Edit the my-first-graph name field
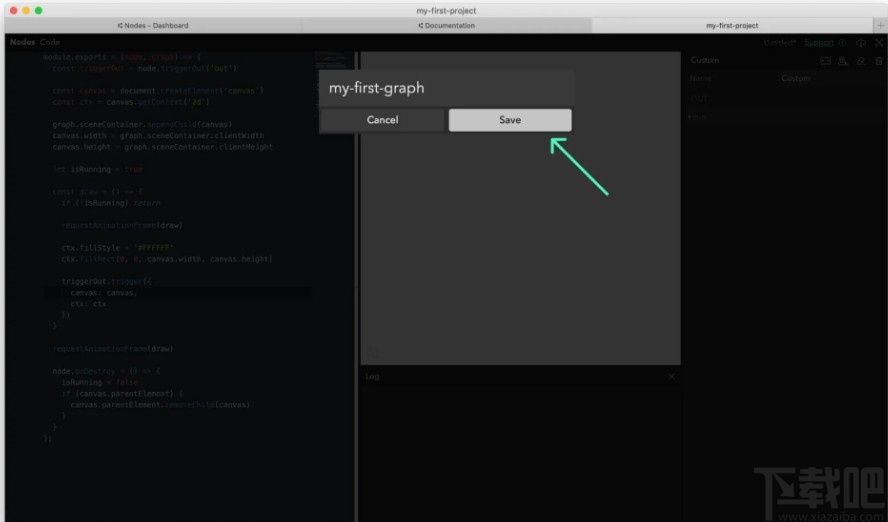 [446, 88]
